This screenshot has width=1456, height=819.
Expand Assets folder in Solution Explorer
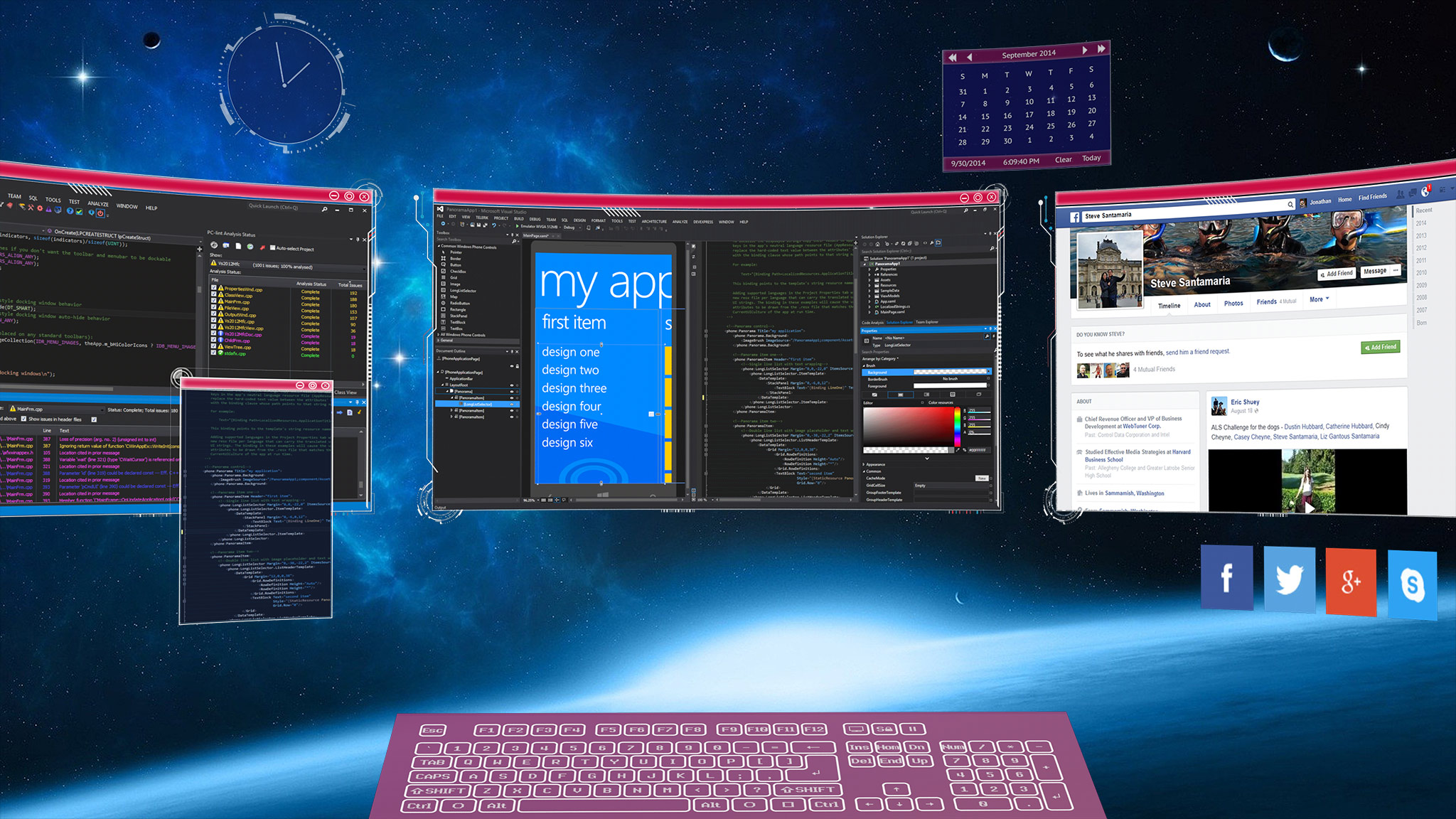pos(869,280)
